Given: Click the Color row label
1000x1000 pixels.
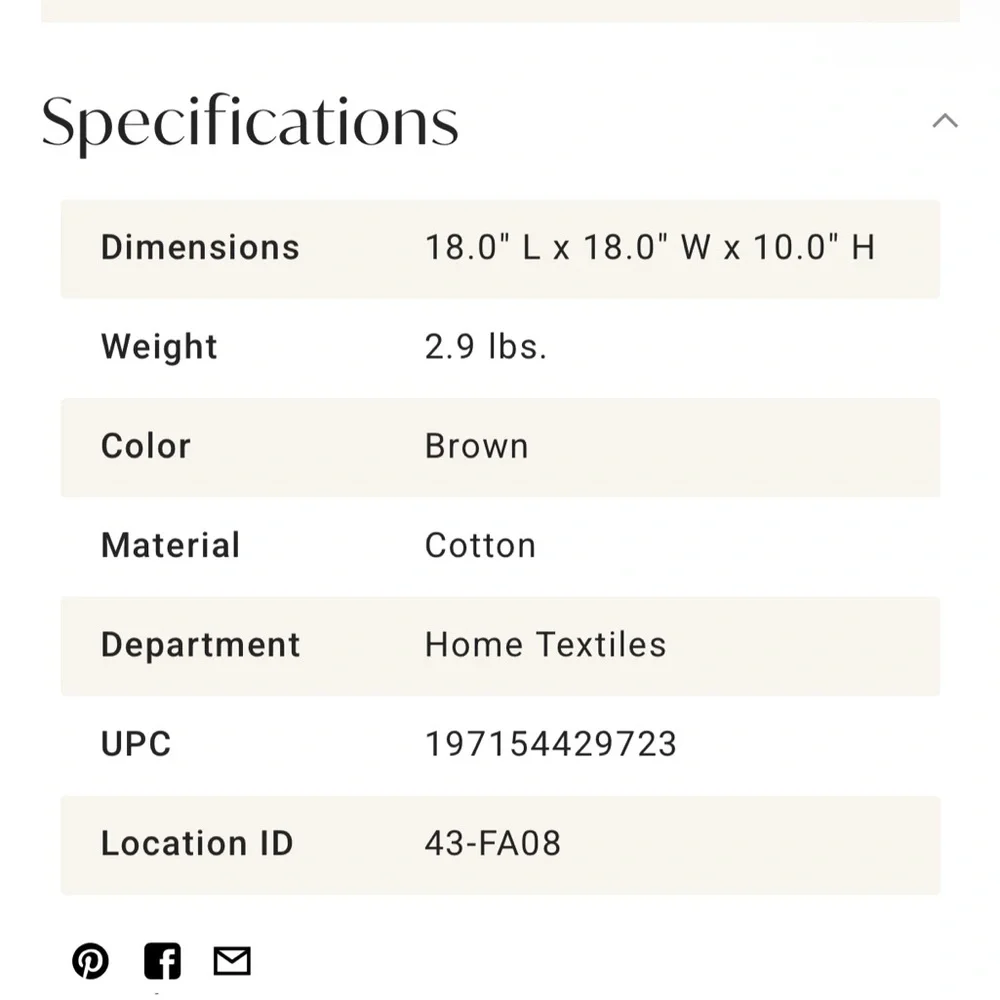Looking at the screenshot, I should 145,445.
